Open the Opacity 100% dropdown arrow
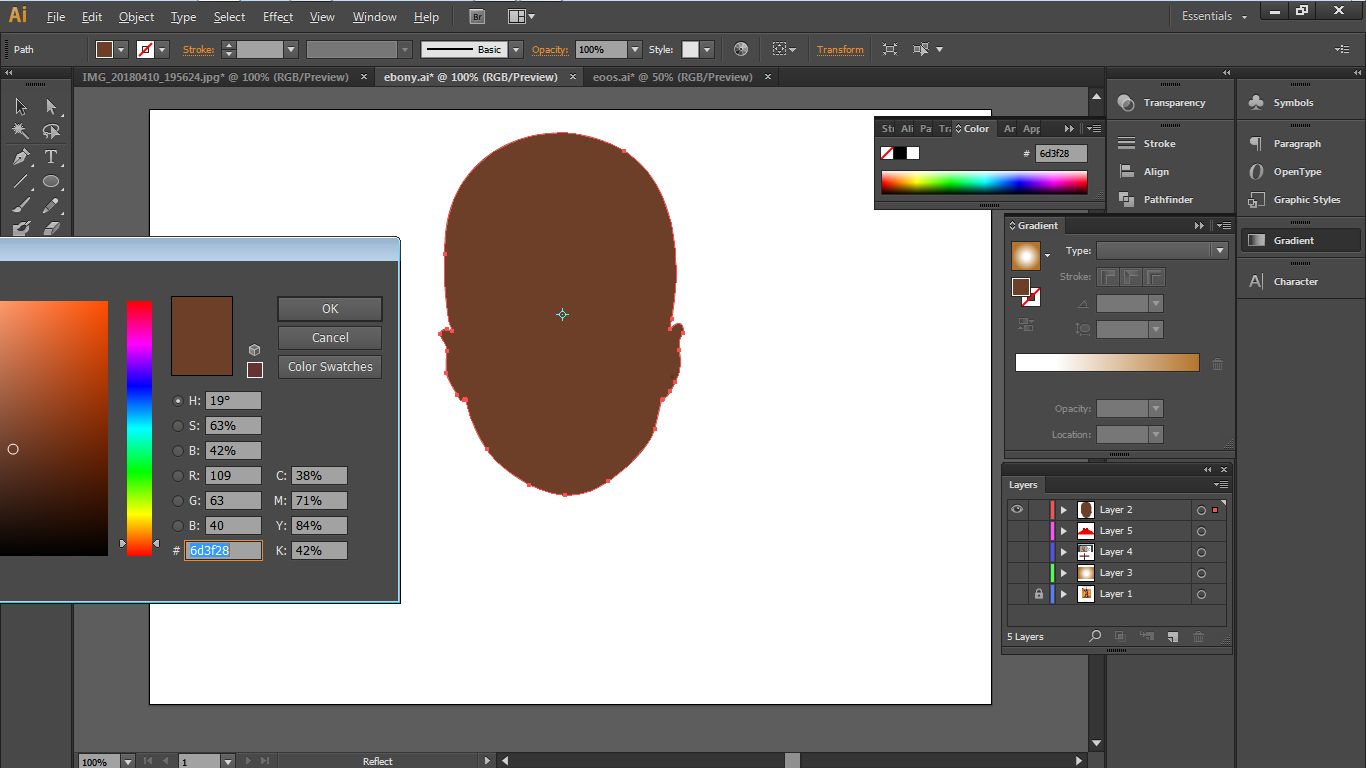The image size is (1366, 768). 635,49
